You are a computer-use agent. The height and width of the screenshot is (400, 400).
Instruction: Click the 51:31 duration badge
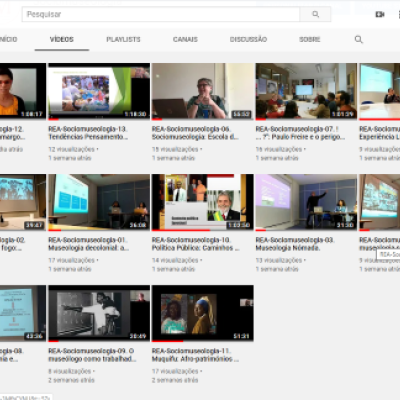click(x=241, y=336)
